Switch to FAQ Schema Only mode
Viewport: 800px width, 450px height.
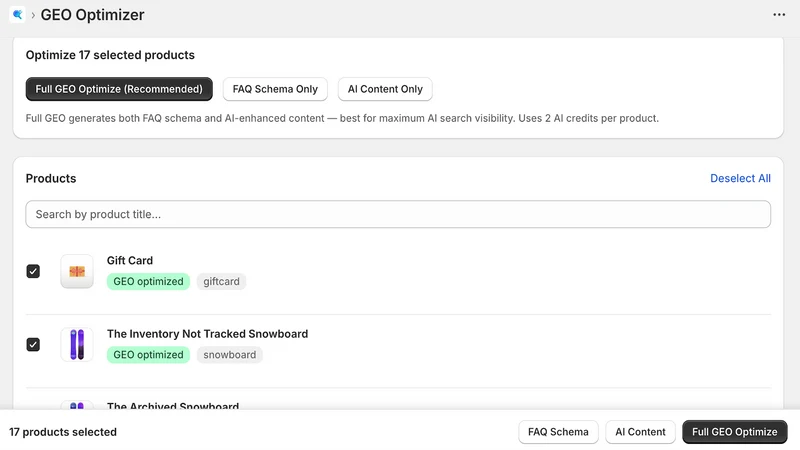pyautogui.click(x=275, y=89)
